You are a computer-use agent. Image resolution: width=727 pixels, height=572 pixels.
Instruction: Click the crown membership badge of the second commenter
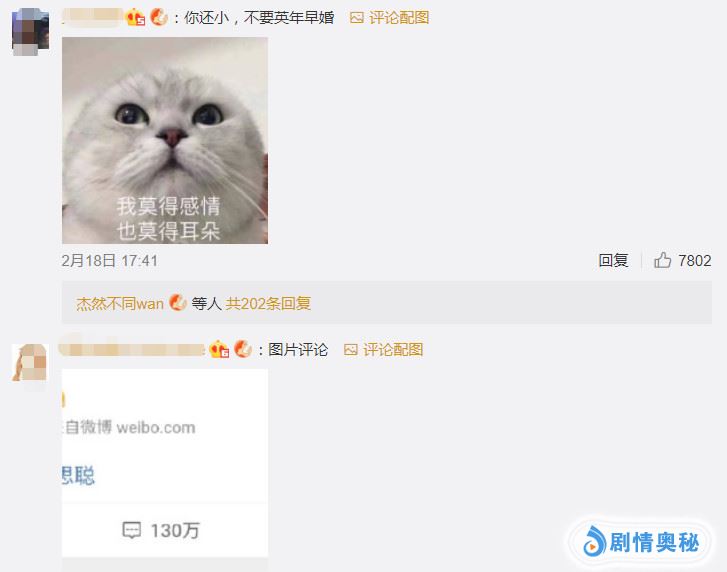coord(219,349)
